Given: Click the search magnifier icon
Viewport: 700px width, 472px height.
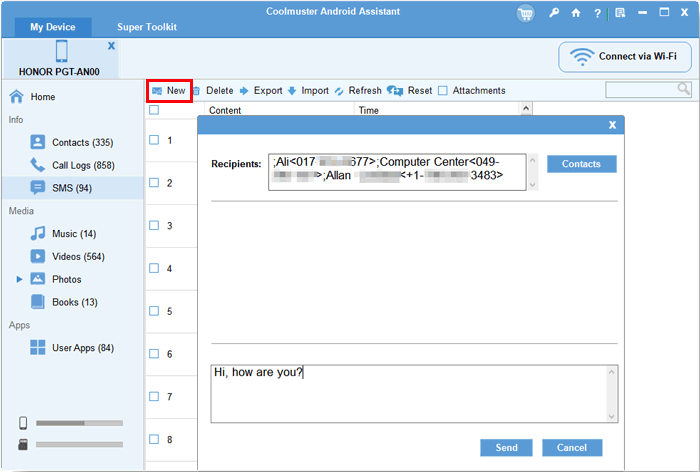Looking at the screenshot, I should click(684, 90).
